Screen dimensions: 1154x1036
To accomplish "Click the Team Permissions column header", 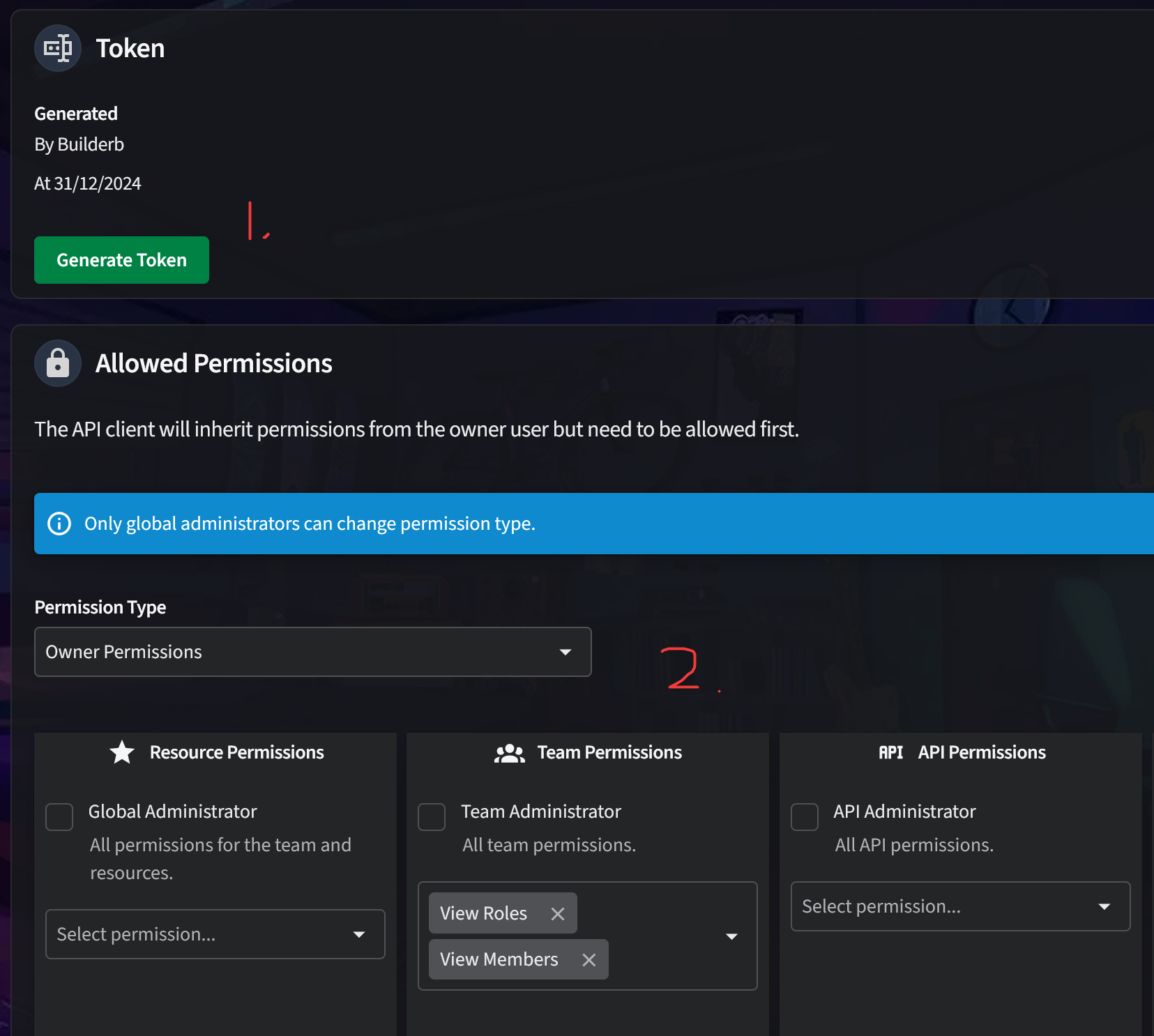I will click(x=609, y=752).
